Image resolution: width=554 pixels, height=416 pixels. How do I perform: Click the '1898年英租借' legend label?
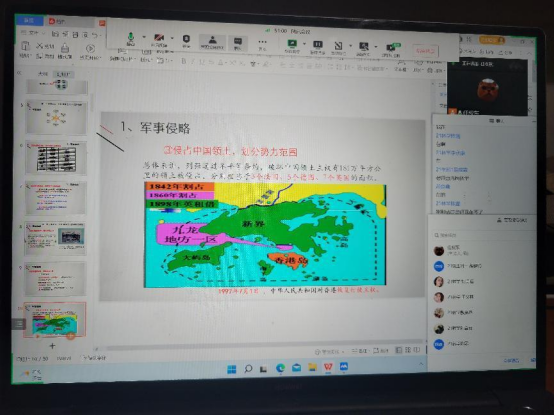point(181,204)
